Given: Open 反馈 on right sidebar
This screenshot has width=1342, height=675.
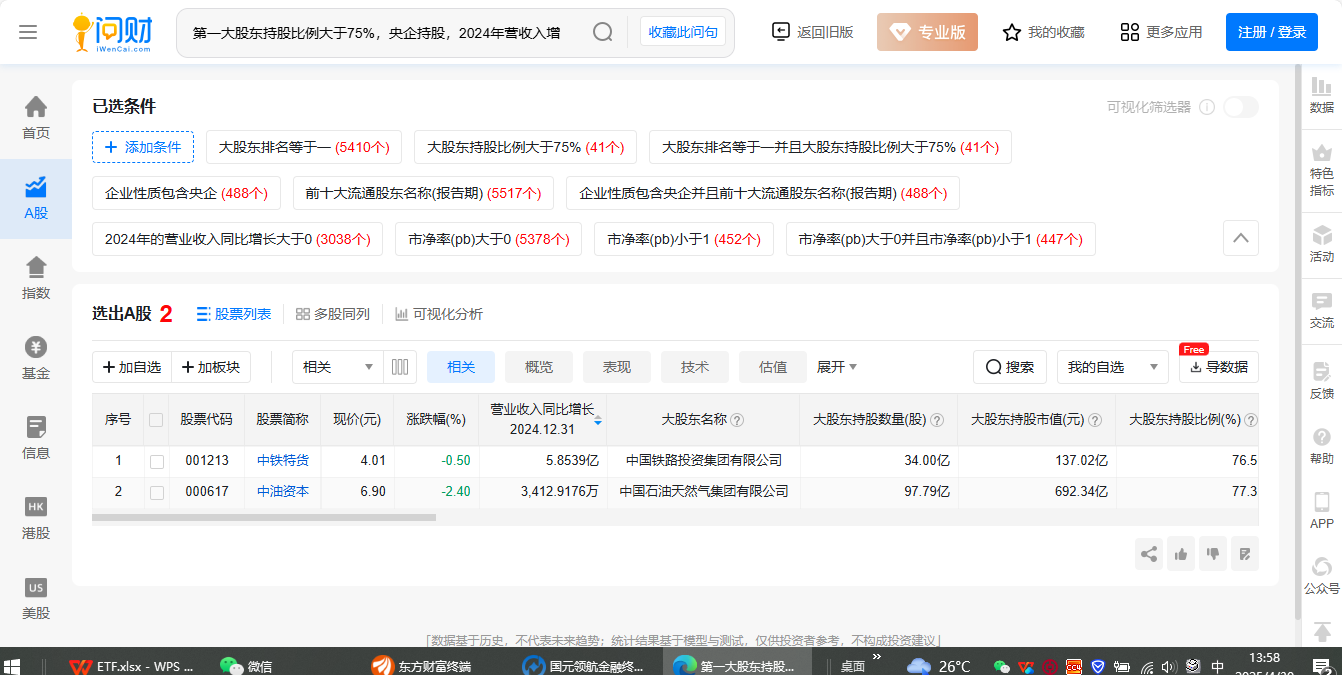Looking at the screenshot, I should pos(1322,381).
